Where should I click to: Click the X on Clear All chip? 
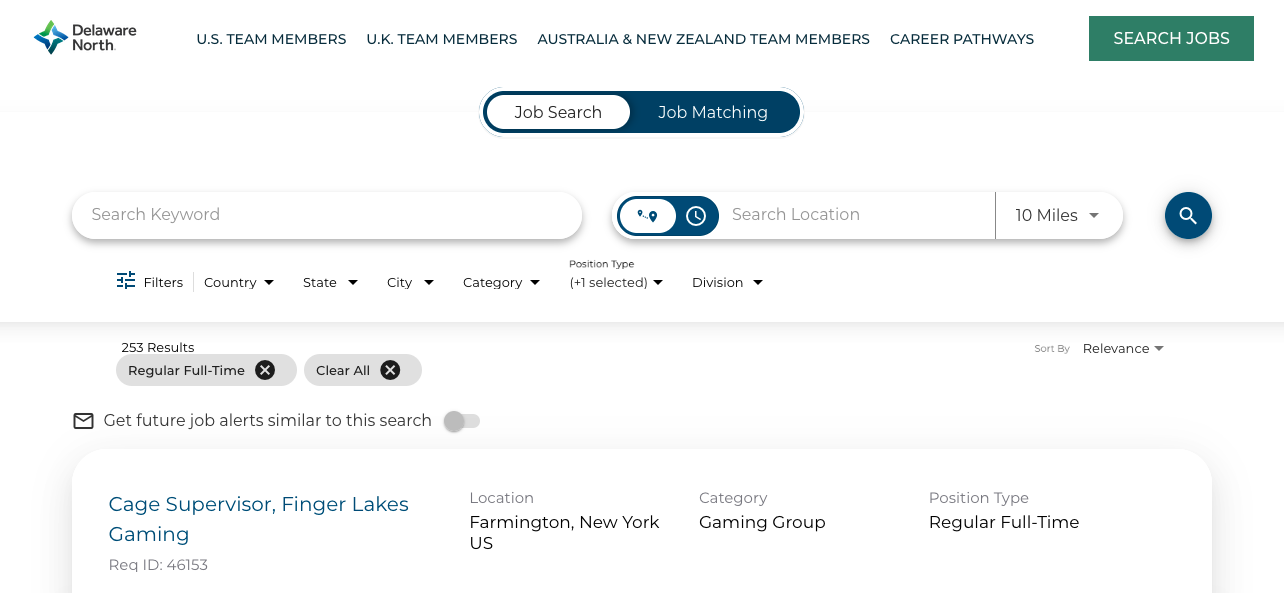(390, 370)
